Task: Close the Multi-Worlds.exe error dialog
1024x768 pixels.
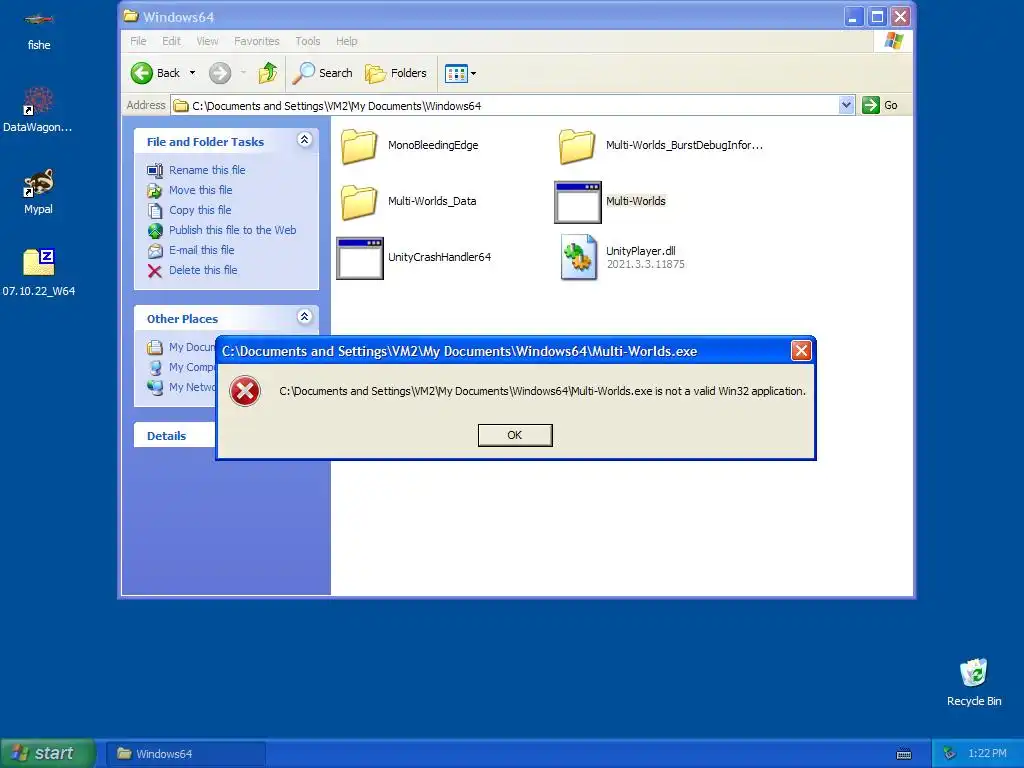Action: [x=801, y=351]
